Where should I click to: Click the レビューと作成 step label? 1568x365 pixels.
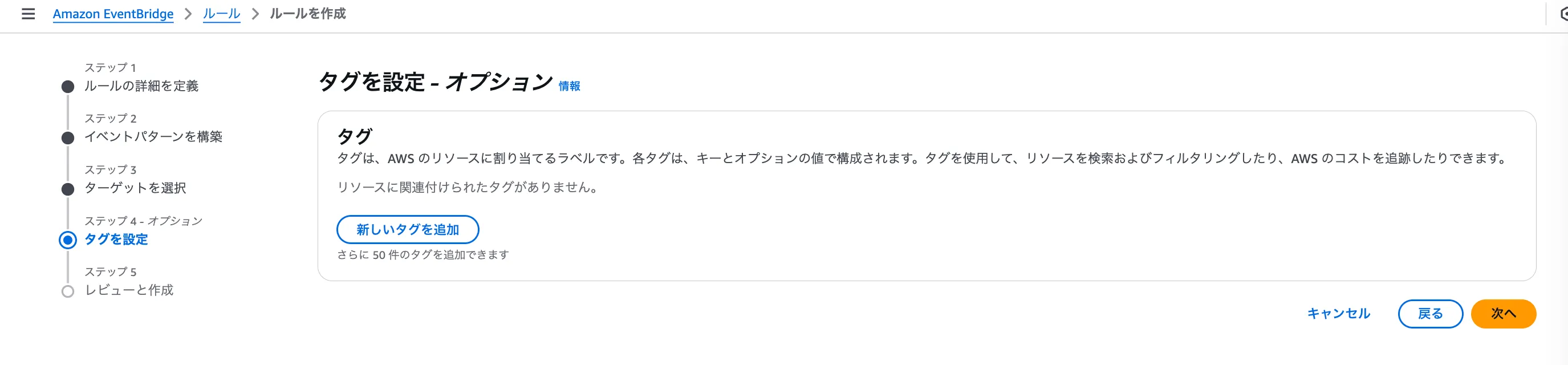(x=129, y=290)
